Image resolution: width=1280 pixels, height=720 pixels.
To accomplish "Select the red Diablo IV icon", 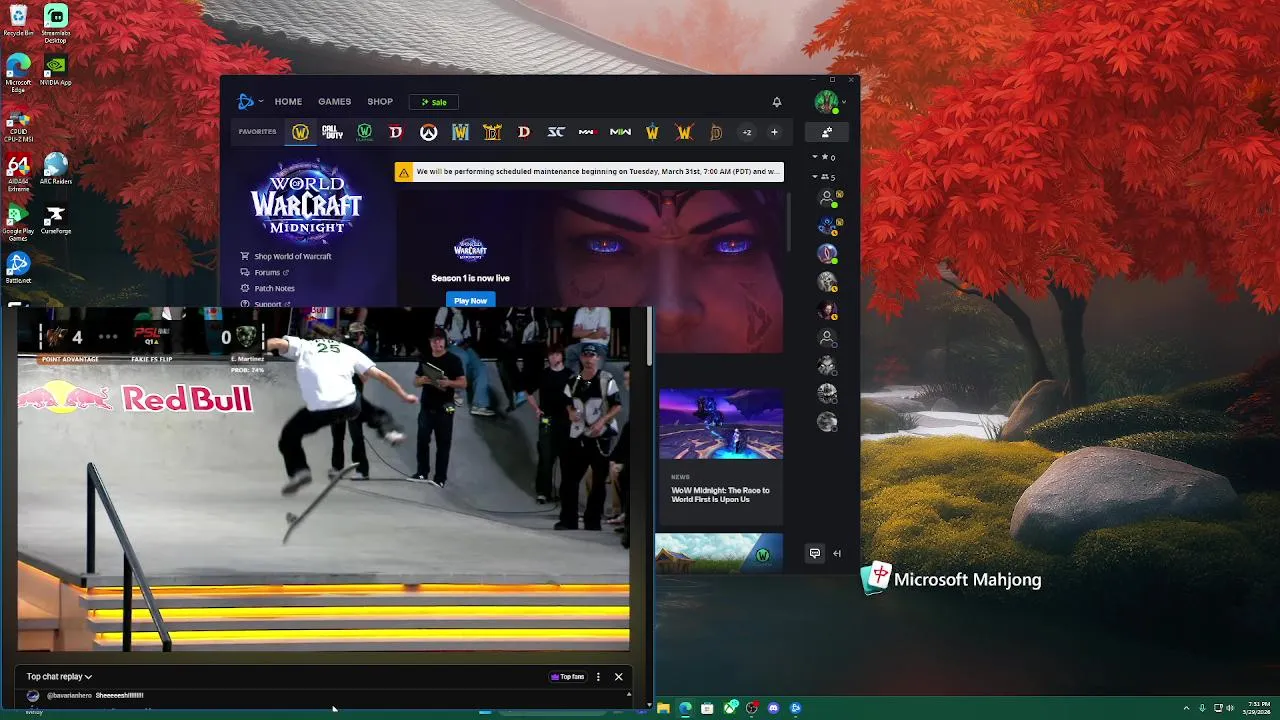I will coord(396,132).
